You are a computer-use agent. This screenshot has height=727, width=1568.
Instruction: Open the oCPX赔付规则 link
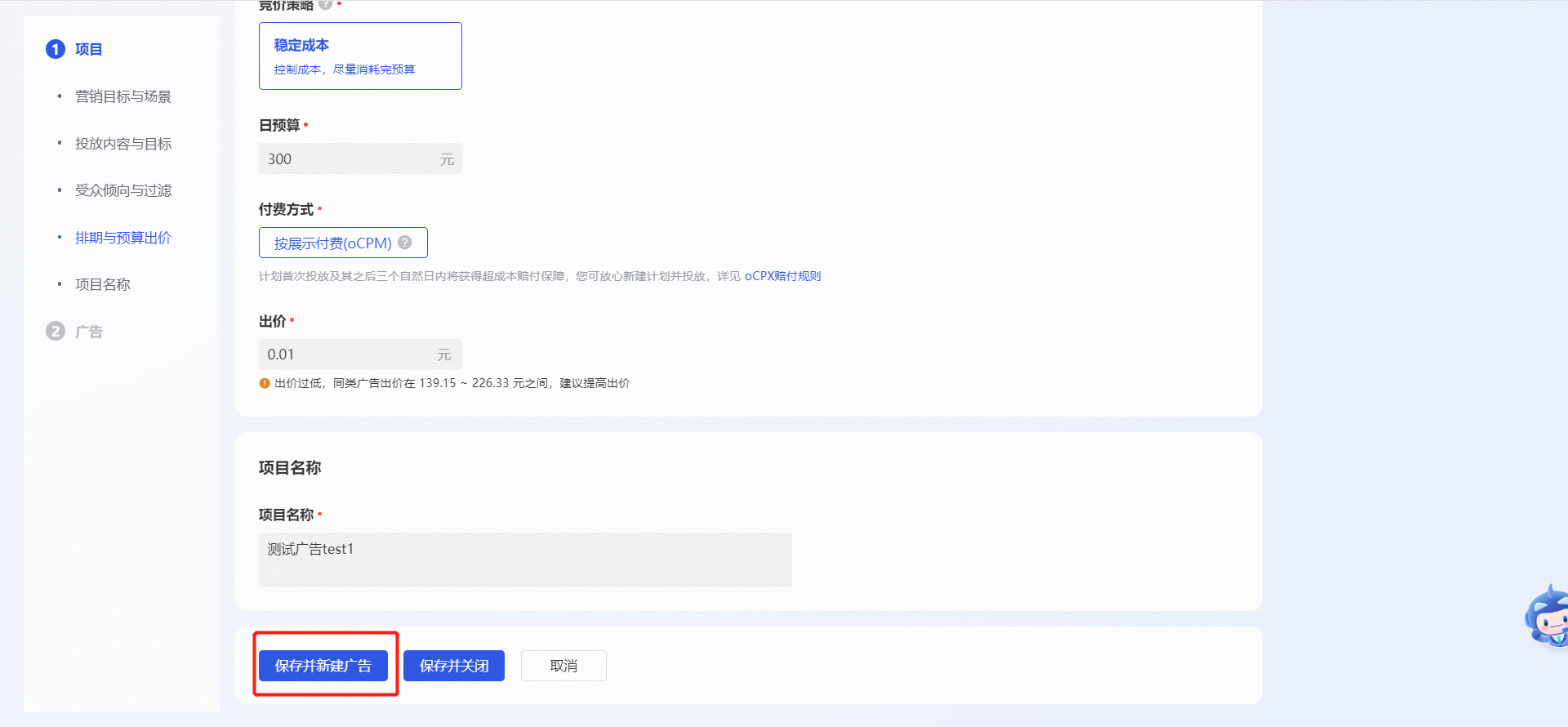coord(782,276)
